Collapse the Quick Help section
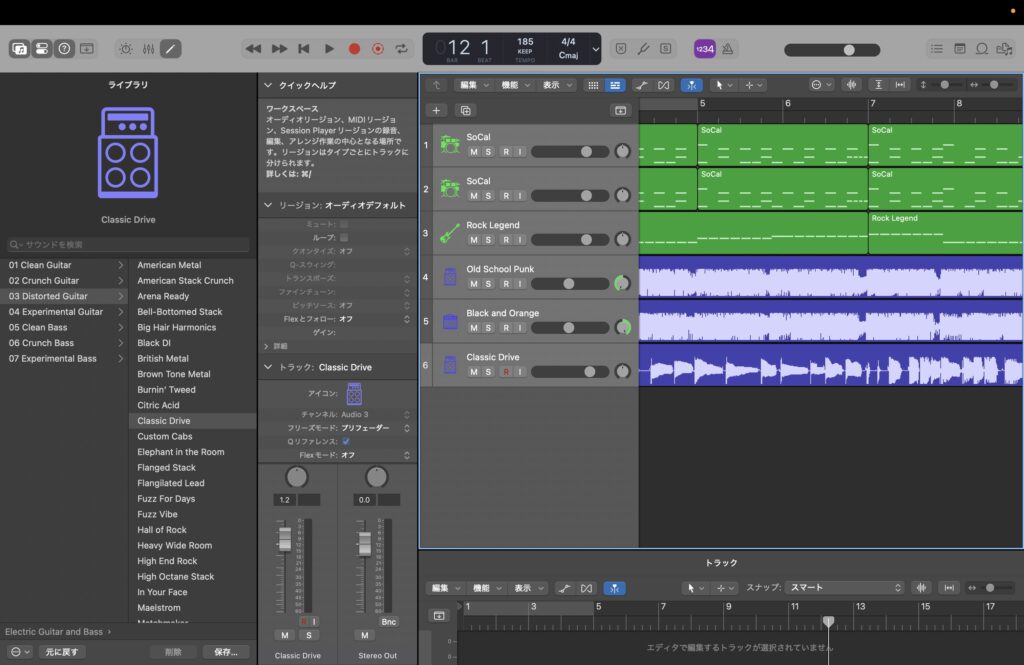This screenshot has height=665, width=1024. click(268, 86)
